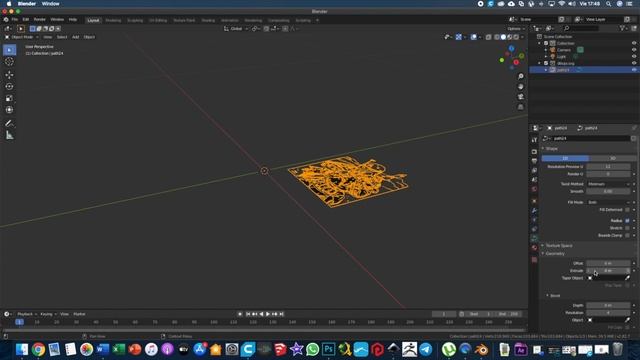
Task: Open Photoshop from the Dock
Action: (x=328, y=349)
